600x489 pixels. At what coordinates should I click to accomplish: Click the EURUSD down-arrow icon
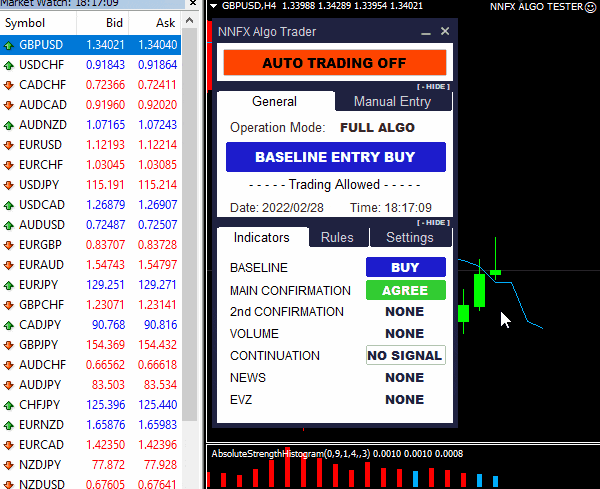point(8,145)
